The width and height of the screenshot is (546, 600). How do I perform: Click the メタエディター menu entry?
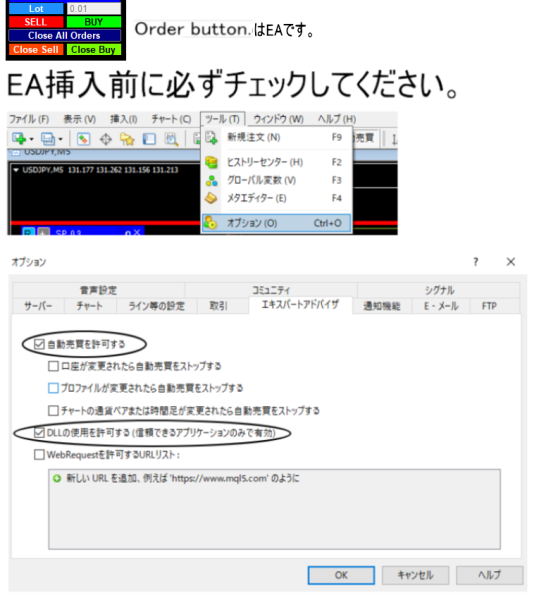click(276, 198)
